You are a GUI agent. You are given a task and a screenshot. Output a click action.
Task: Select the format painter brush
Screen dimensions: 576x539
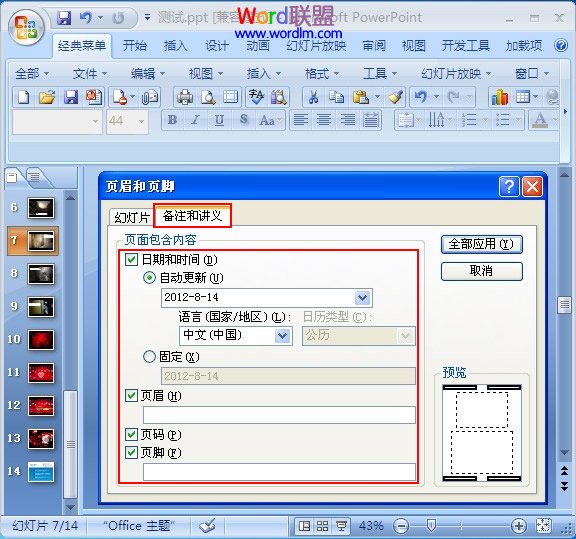396,97
